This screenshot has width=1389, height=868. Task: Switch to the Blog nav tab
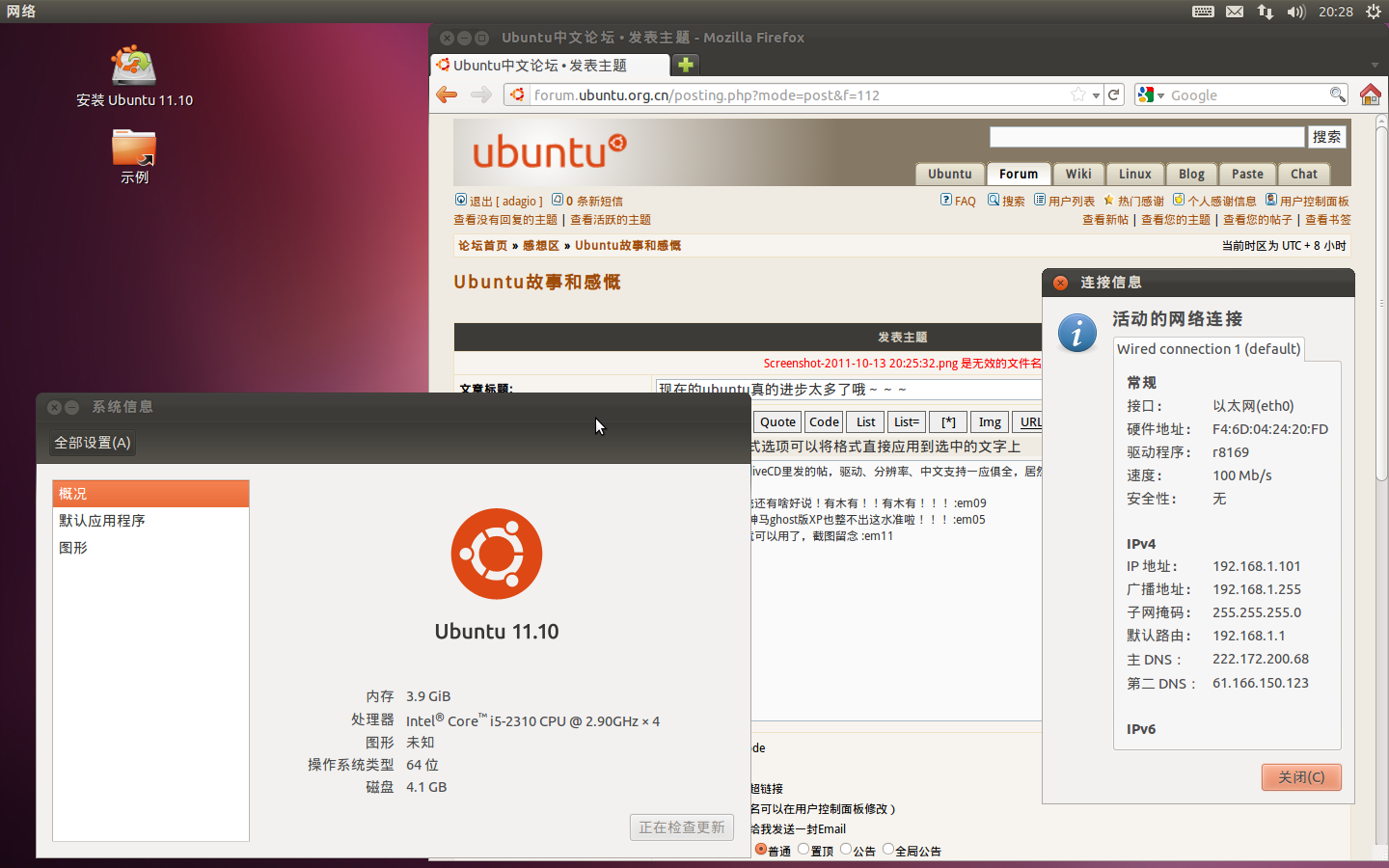pyautogui.click(x=1191, y=174)
